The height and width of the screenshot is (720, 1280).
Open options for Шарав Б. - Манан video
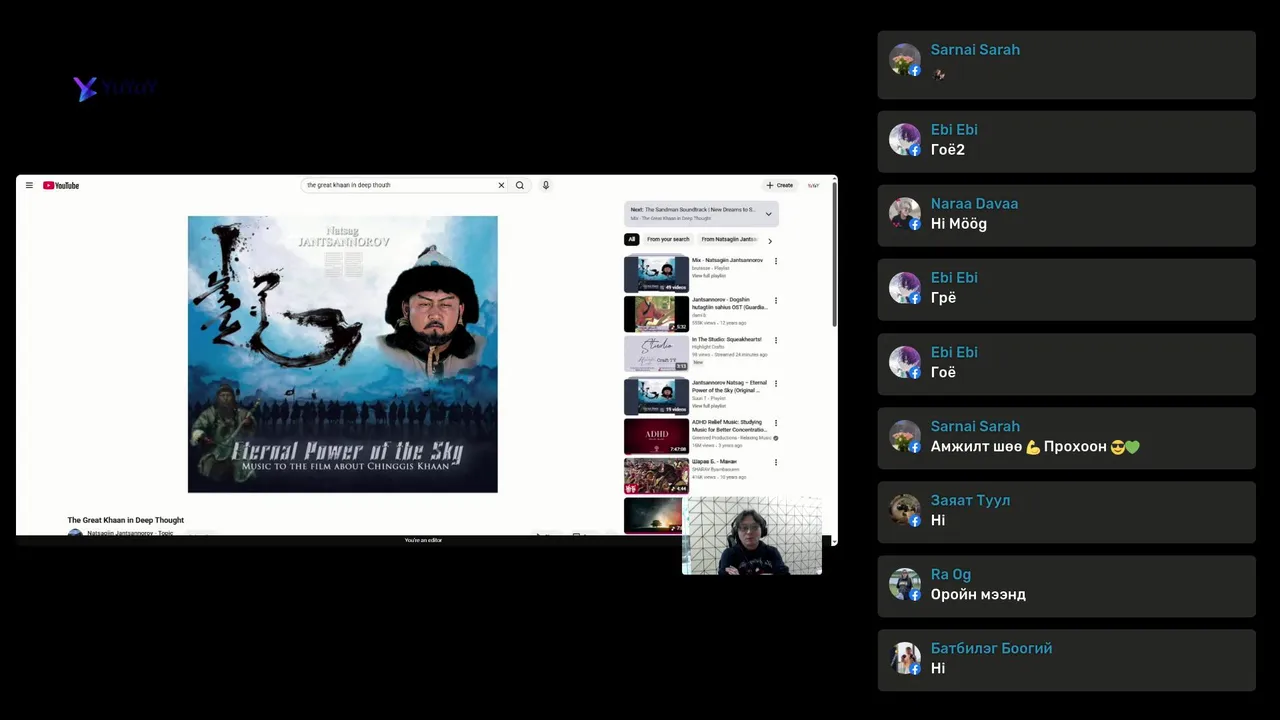(x=776, y=462)
